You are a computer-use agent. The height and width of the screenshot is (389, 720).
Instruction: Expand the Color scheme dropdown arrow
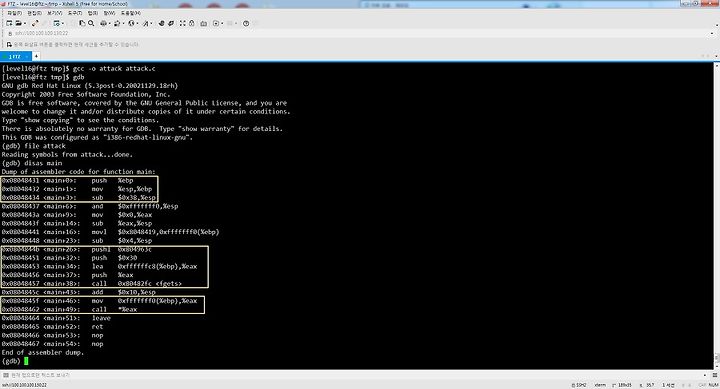pos(124,23)
